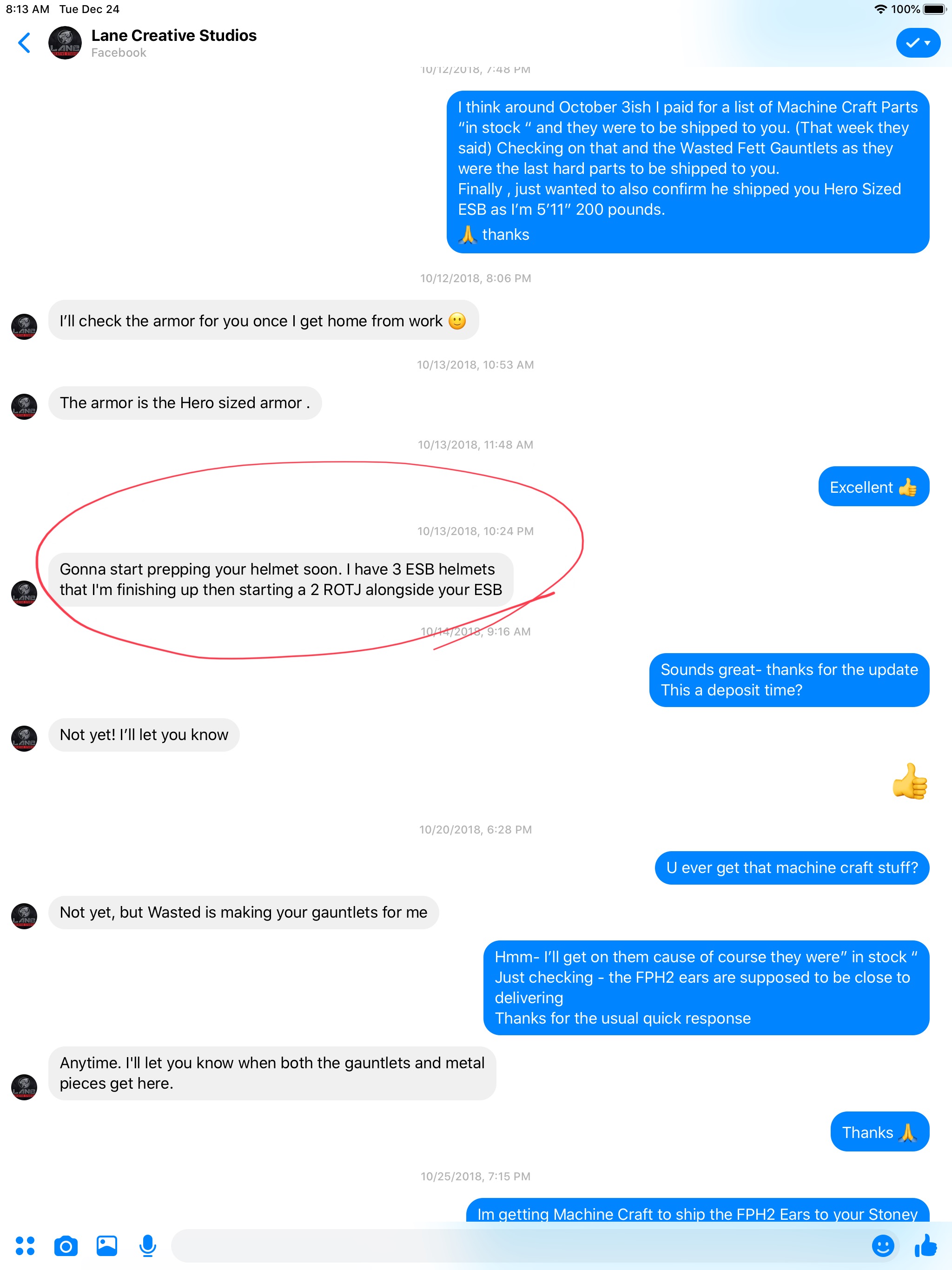This screenshot has width=952, height=1270.
Task: Select the 'Not yet! I'll let you know' message
Action: (144, 734)
